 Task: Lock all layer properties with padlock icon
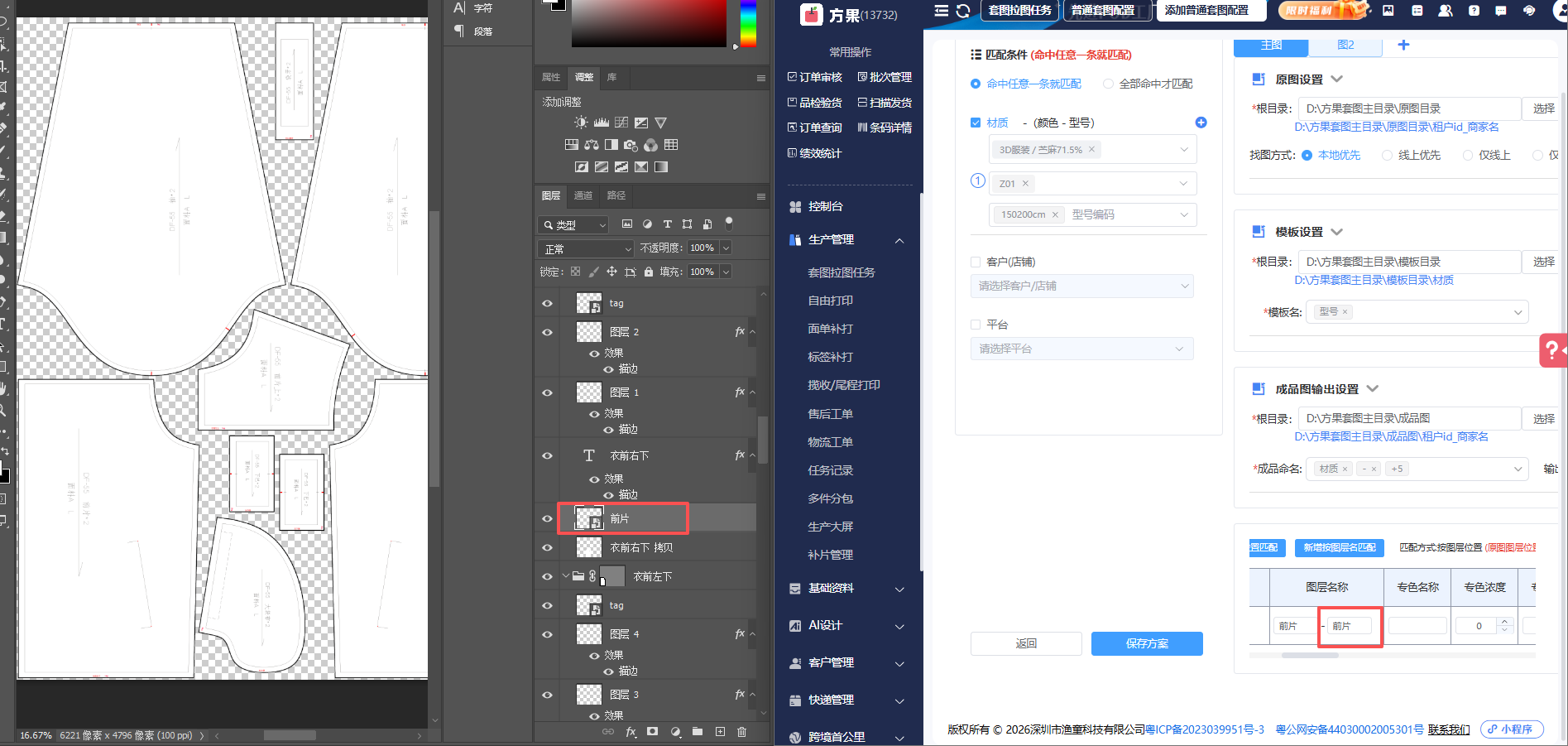[x=649, y=272]
